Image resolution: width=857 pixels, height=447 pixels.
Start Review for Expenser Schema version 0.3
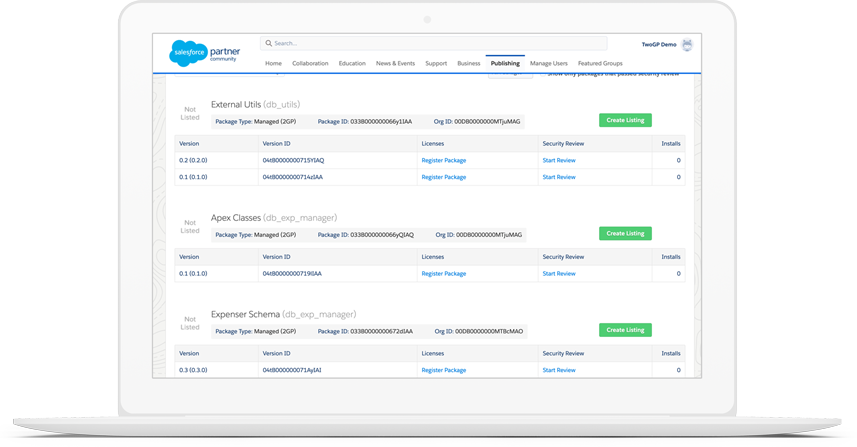click(559, 370)
